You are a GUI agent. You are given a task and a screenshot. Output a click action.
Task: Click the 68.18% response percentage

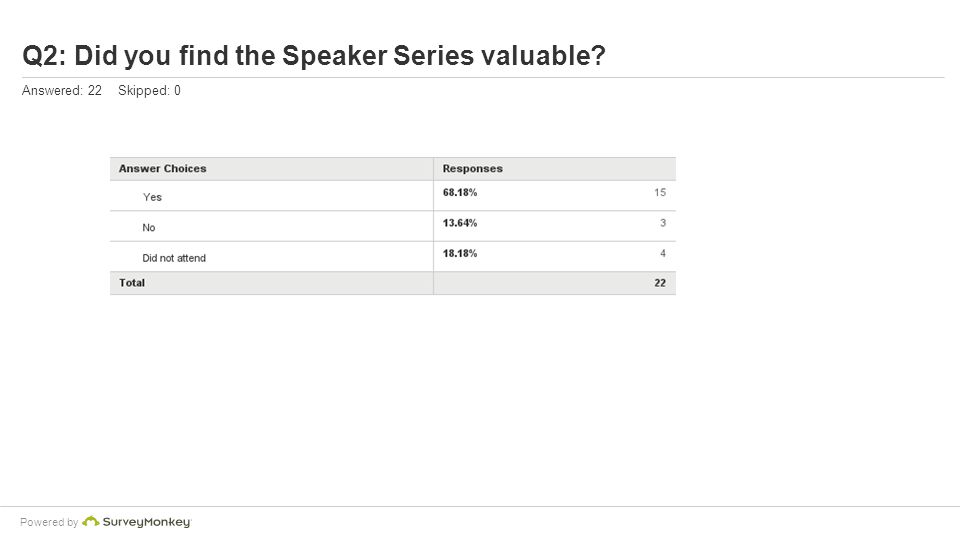click(x=460, y=192)
